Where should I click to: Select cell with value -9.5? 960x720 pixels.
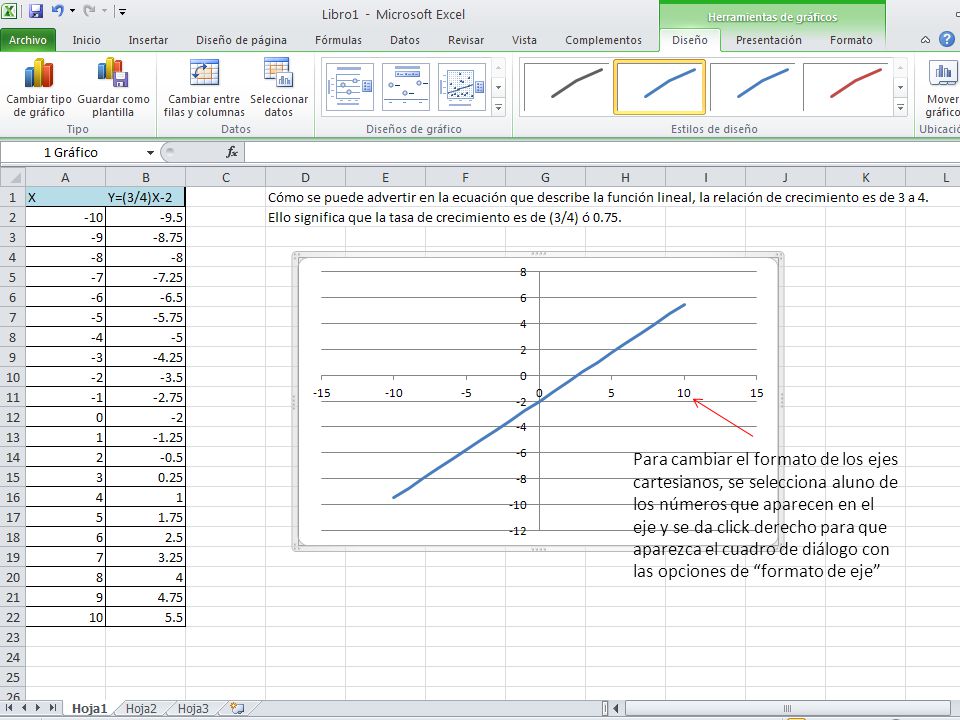(145, 217)
